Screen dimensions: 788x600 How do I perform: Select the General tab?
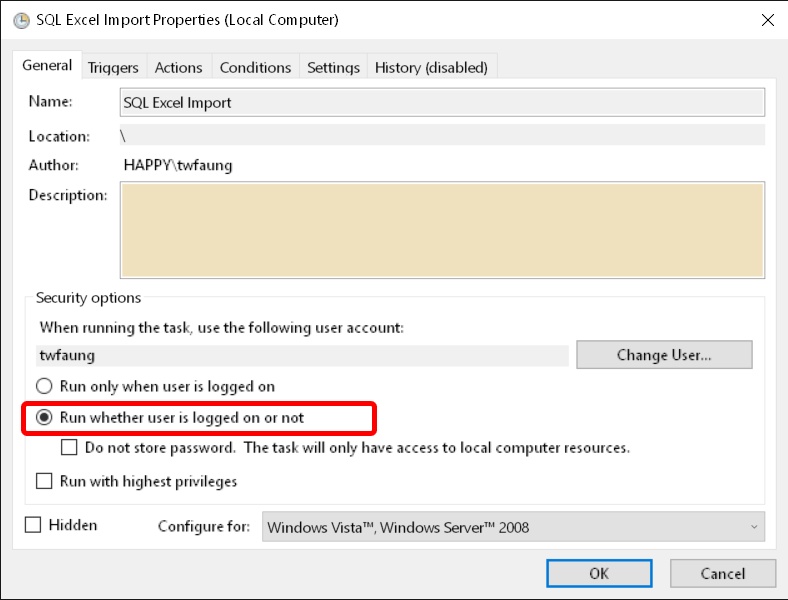pyautogui.click(x=47, y=66)
